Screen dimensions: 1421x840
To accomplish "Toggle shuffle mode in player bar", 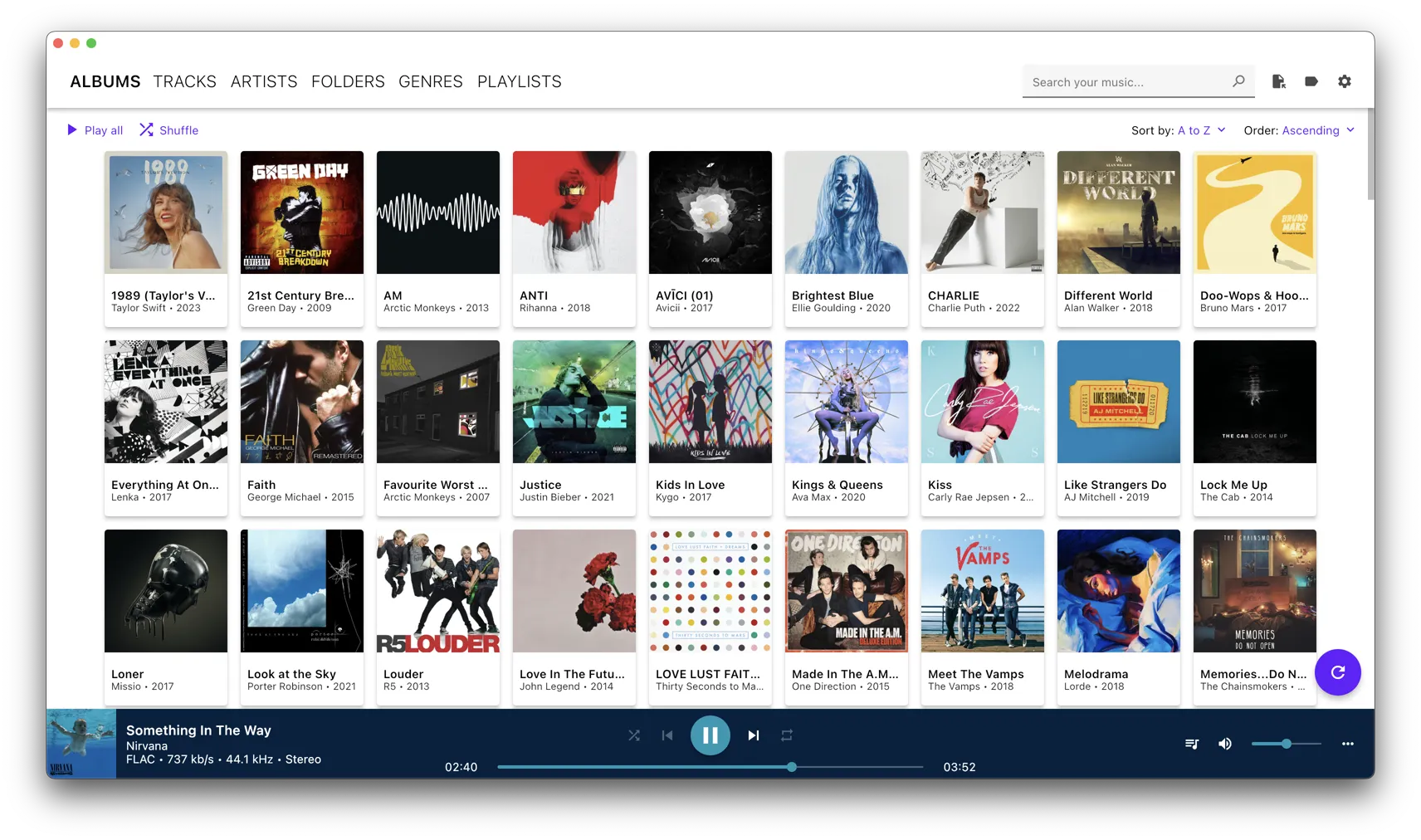I will point(634,735).
